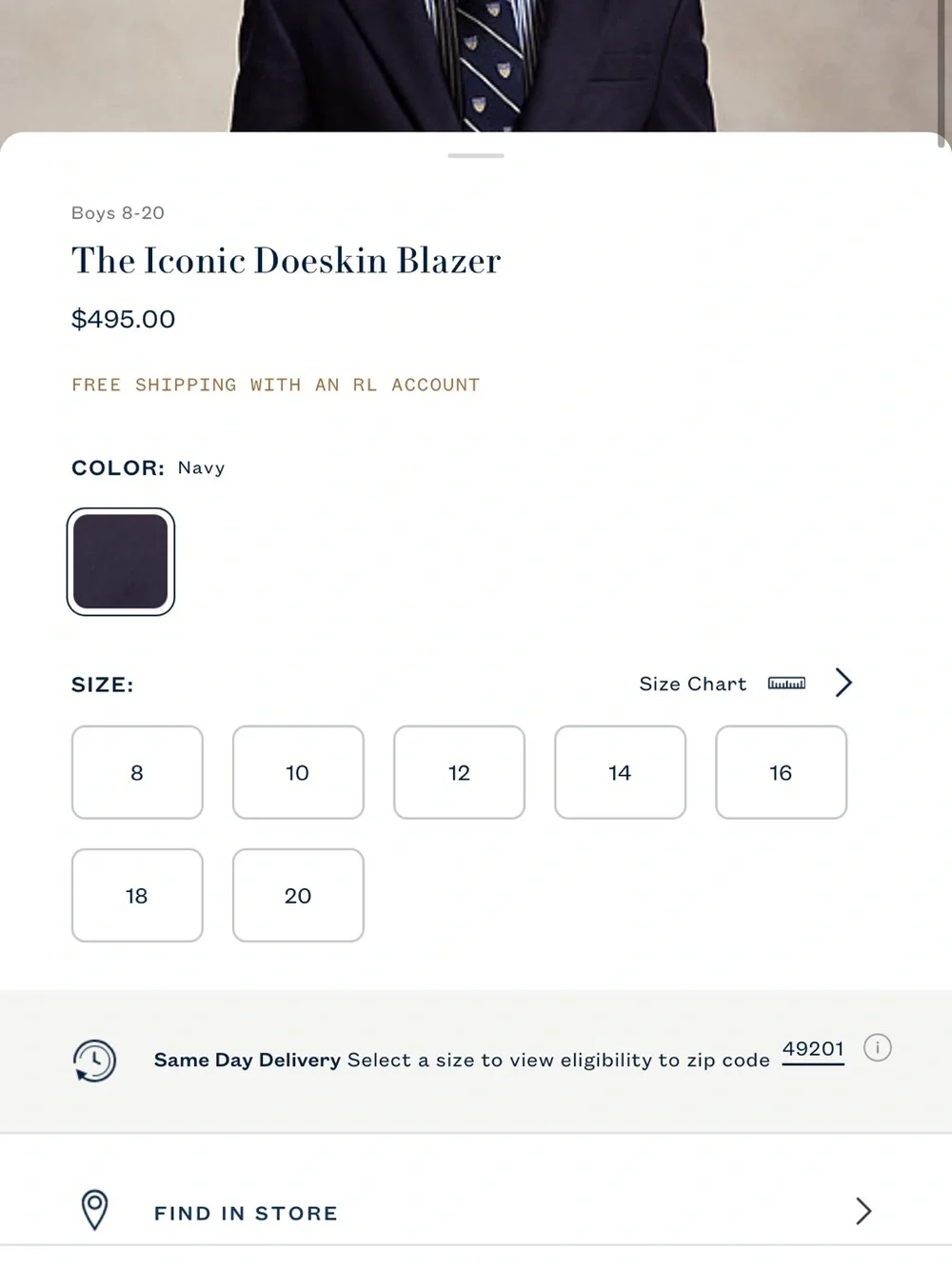Select size 10

(298, 772)
